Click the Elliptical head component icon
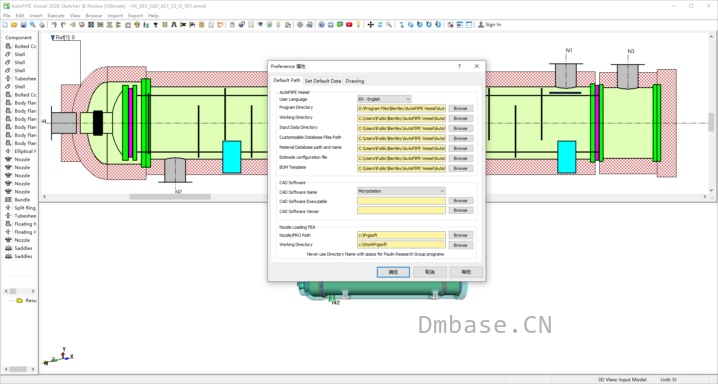The width and height of the screenshot is (718, 384). (8, 151)
